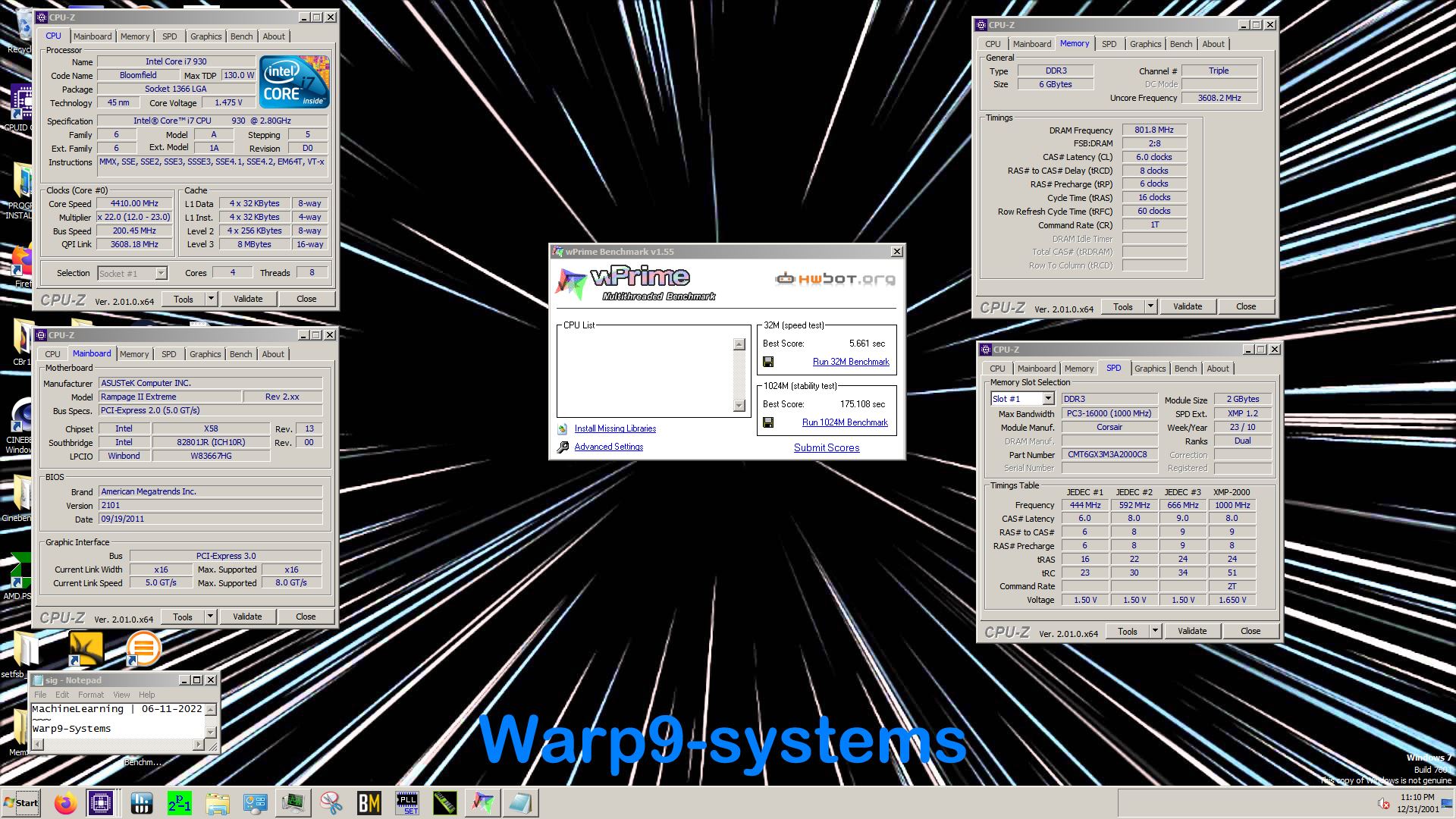Viewport: 1456px width, 819px height.
Task: Click the Windows Start button
Action: [21, 803]
